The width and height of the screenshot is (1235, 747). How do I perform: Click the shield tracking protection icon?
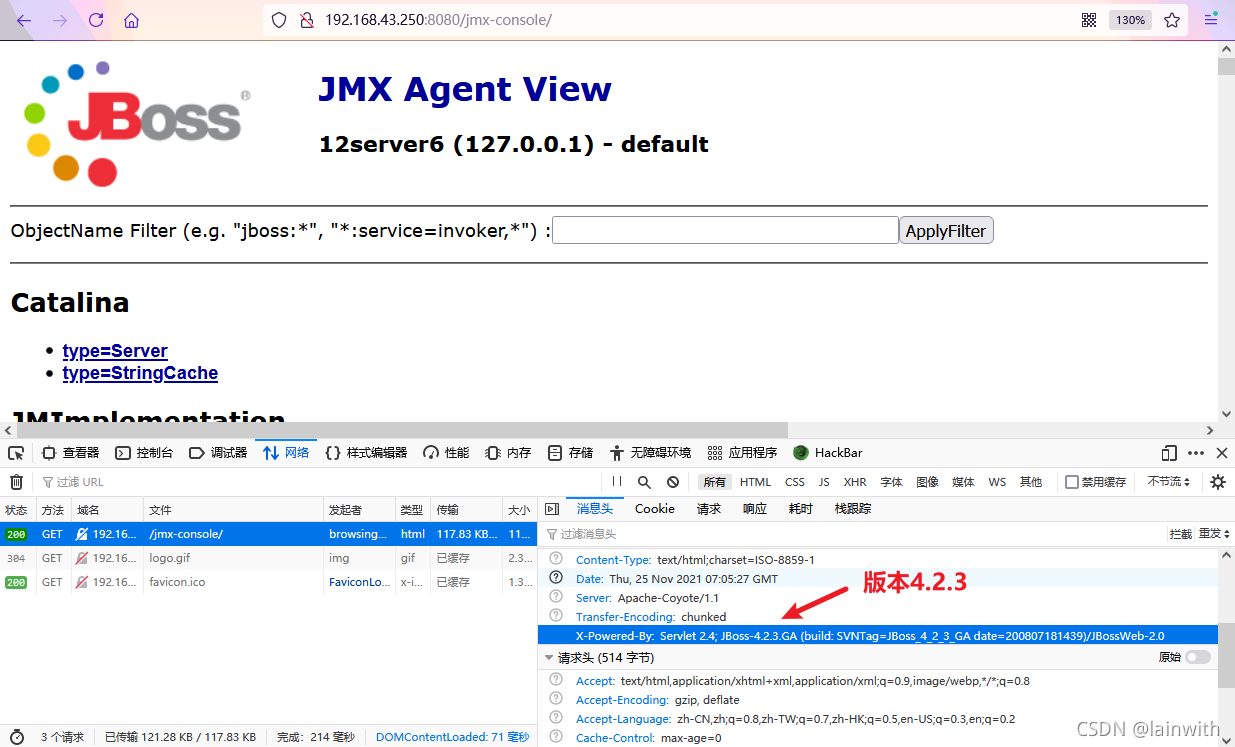(x=279, y=20)
